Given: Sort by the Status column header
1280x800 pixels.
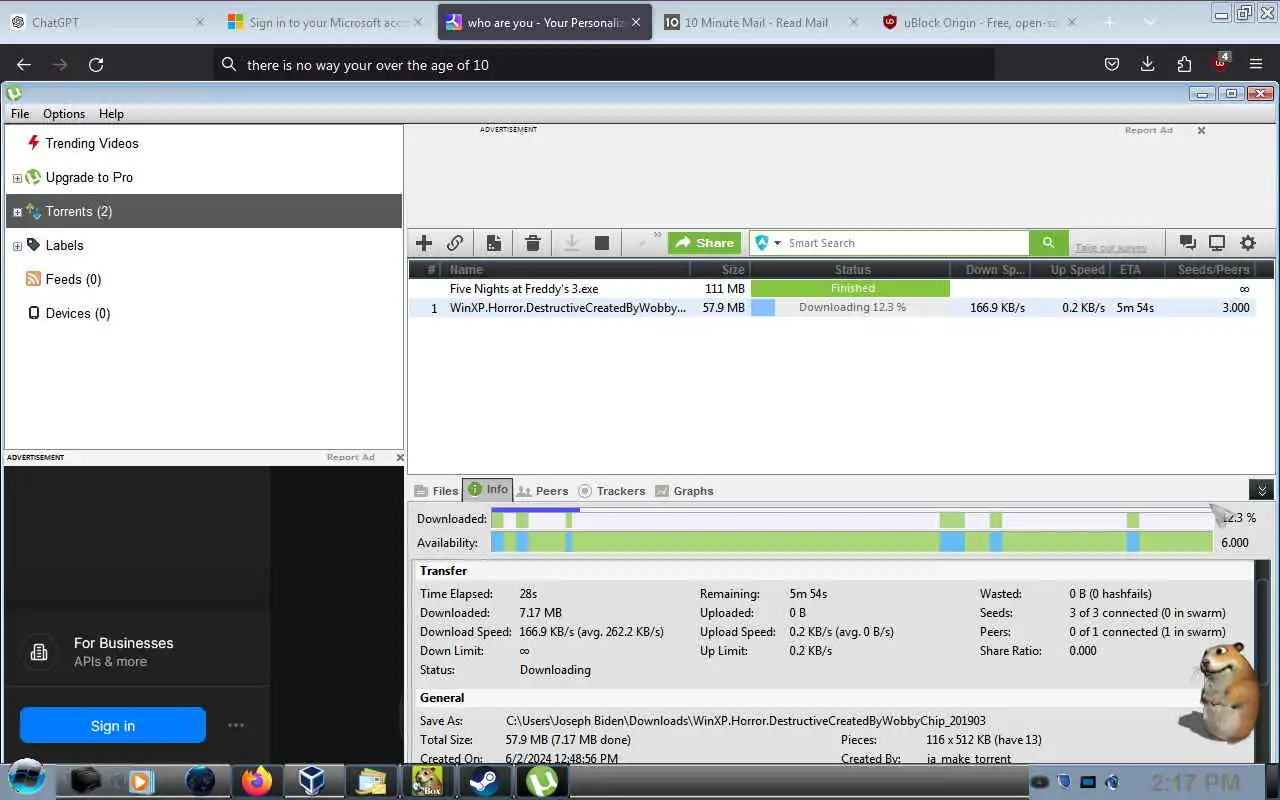Looking at the screenshot, I should (852, 269).
